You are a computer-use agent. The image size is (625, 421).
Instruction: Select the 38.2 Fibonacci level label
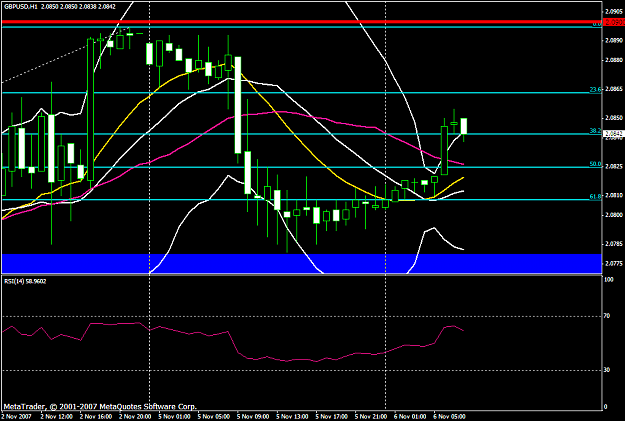595,131
